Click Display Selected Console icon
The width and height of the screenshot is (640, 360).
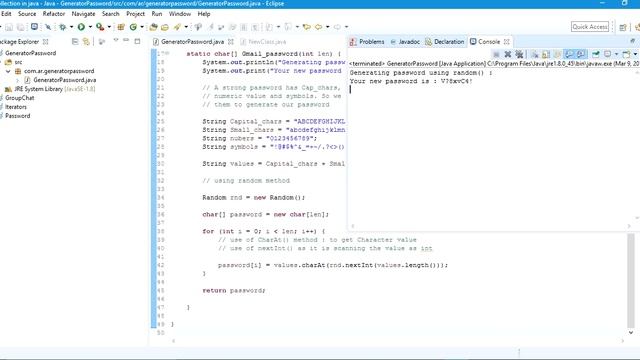click(607, 54)
